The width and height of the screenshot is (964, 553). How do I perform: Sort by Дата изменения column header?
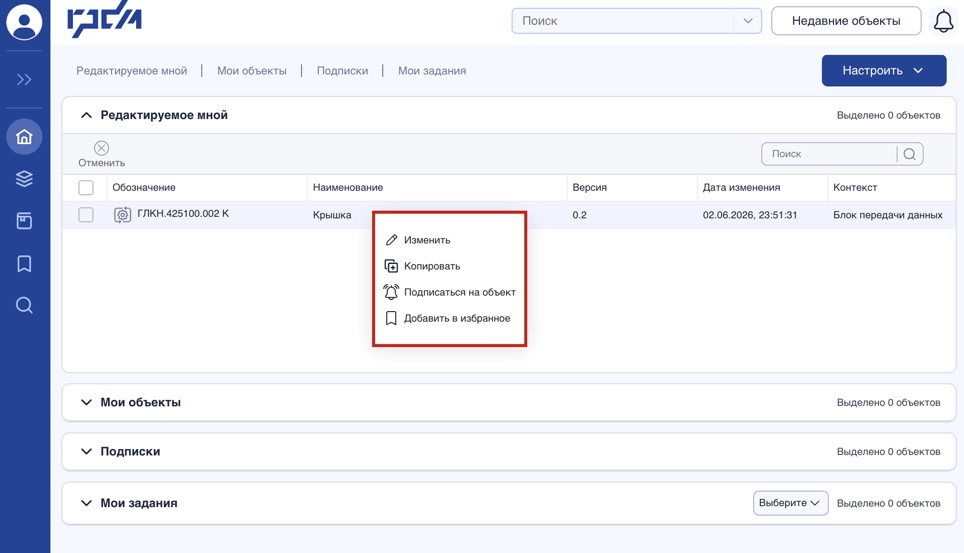coord(741,188)
